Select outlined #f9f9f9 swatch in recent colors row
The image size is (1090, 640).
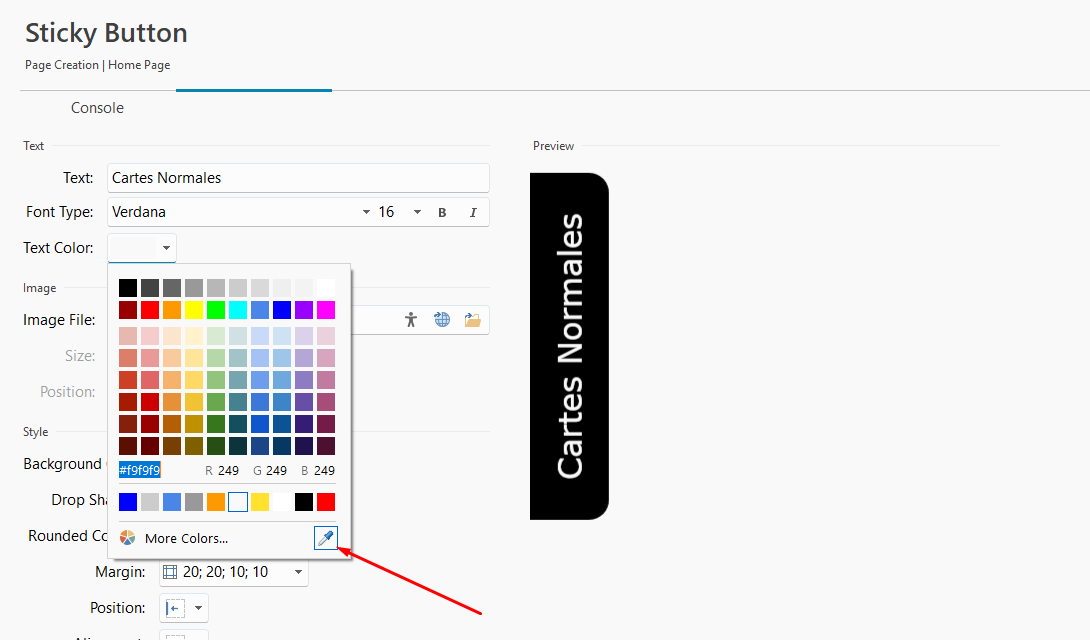[238, 502]
